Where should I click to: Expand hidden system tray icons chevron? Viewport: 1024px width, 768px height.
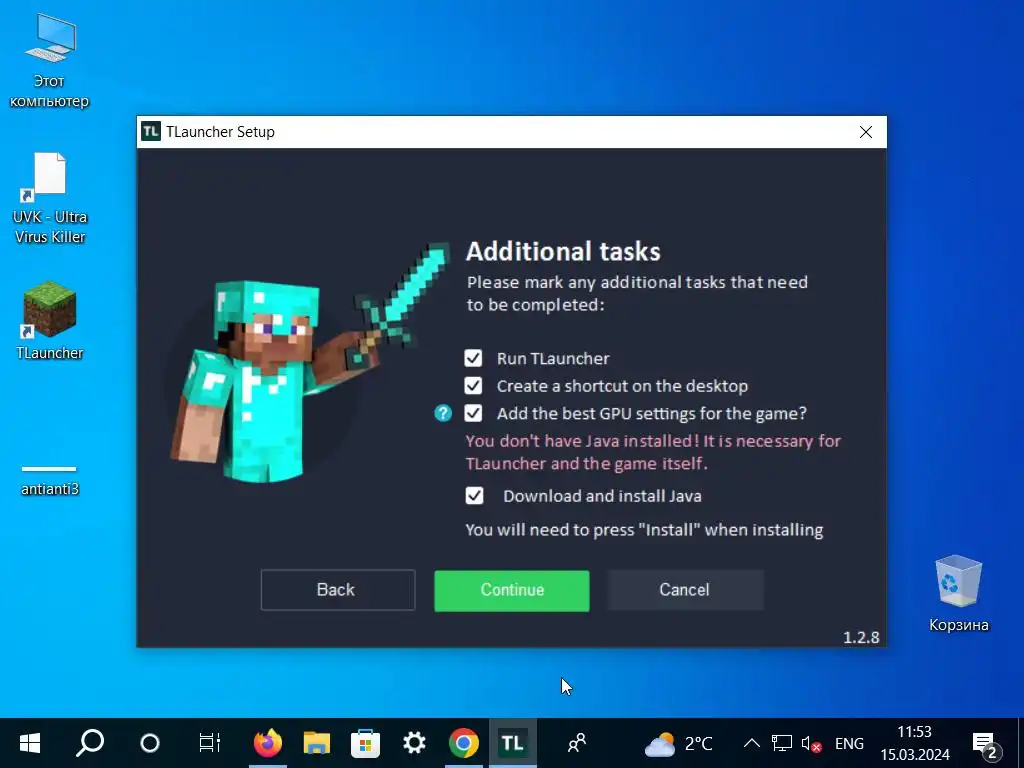pyautogui.click(x=752, y=743)
